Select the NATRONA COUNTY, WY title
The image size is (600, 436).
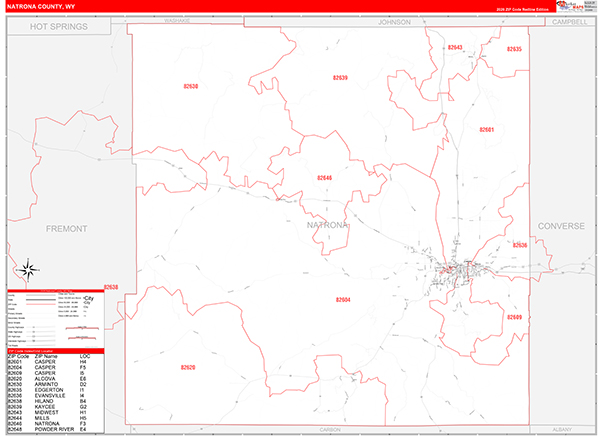[x=41, y=7]
